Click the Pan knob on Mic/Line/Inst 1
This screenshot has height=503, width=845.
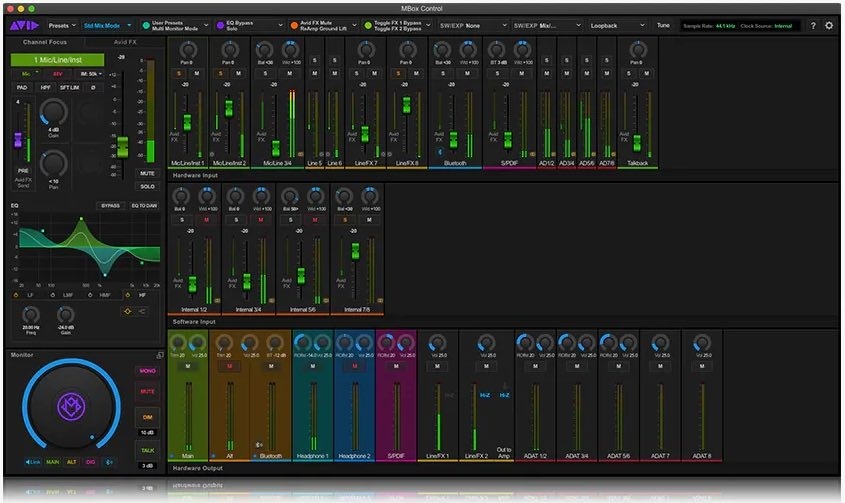(x=188, y=50)
